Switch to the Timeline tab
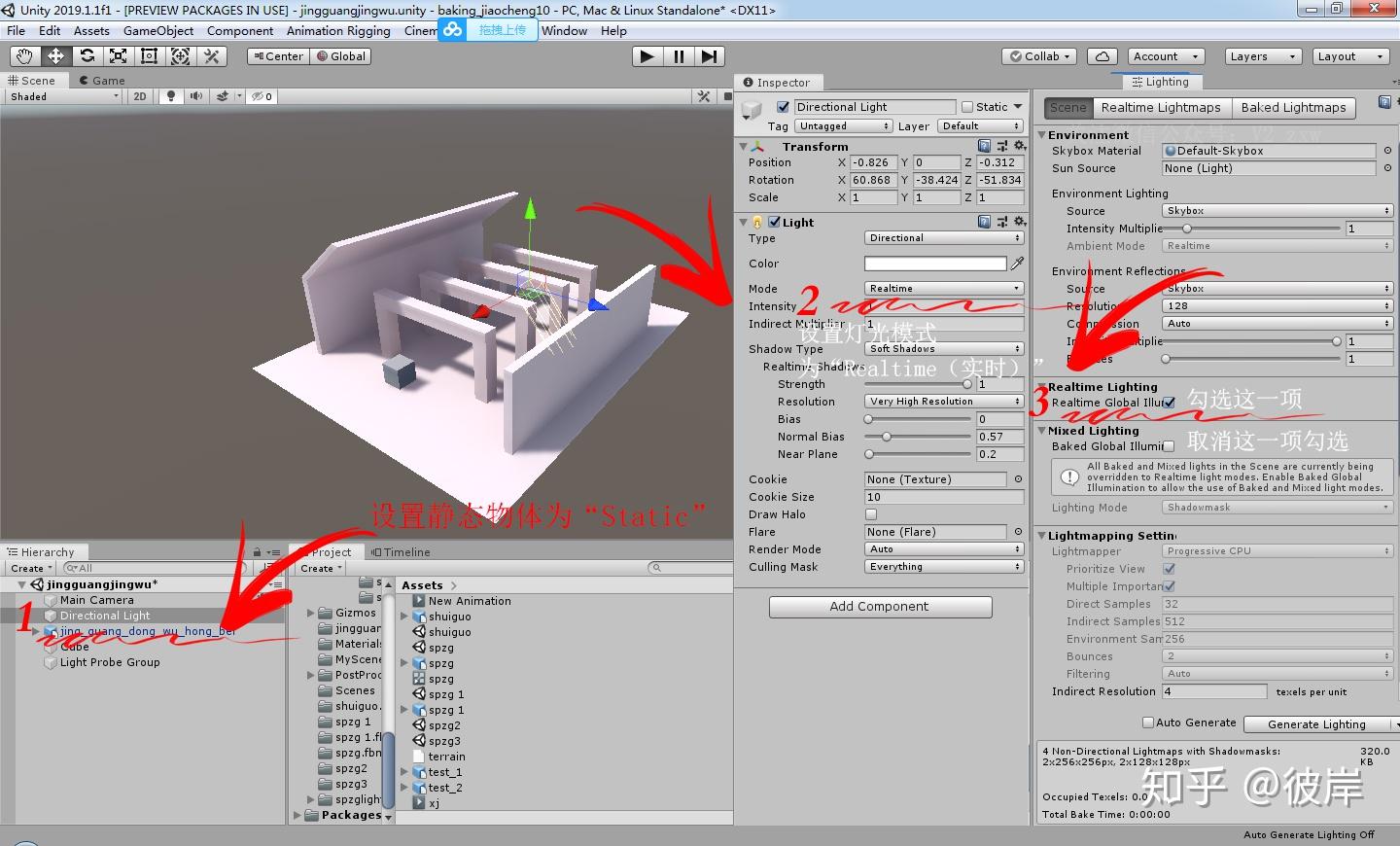This screenshot has height=846, width=1400. coord(401,551)
